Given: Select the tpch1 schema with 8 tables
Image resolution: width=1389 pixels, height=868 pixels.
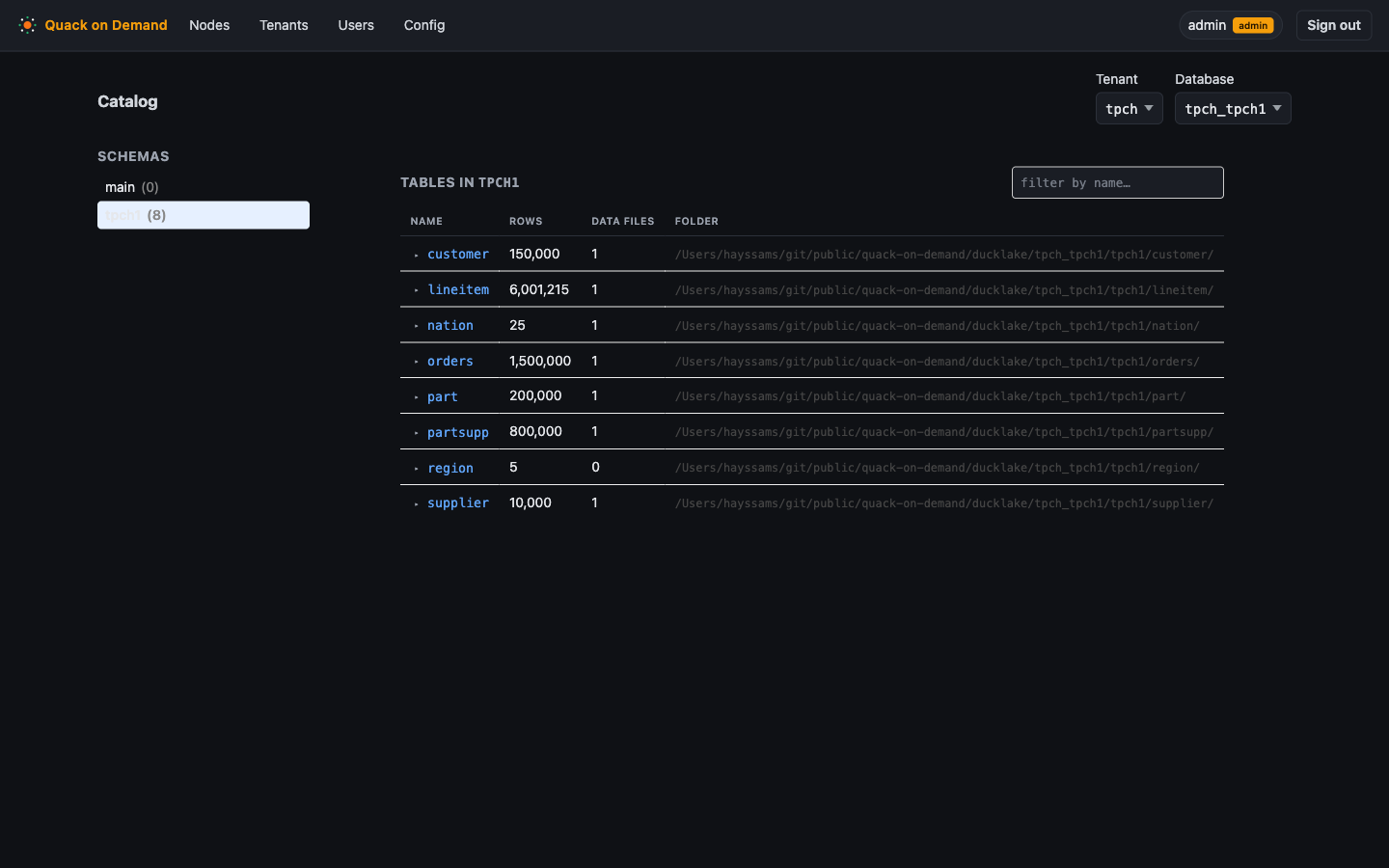Looking at the screenshot, I should pos(204,215).
